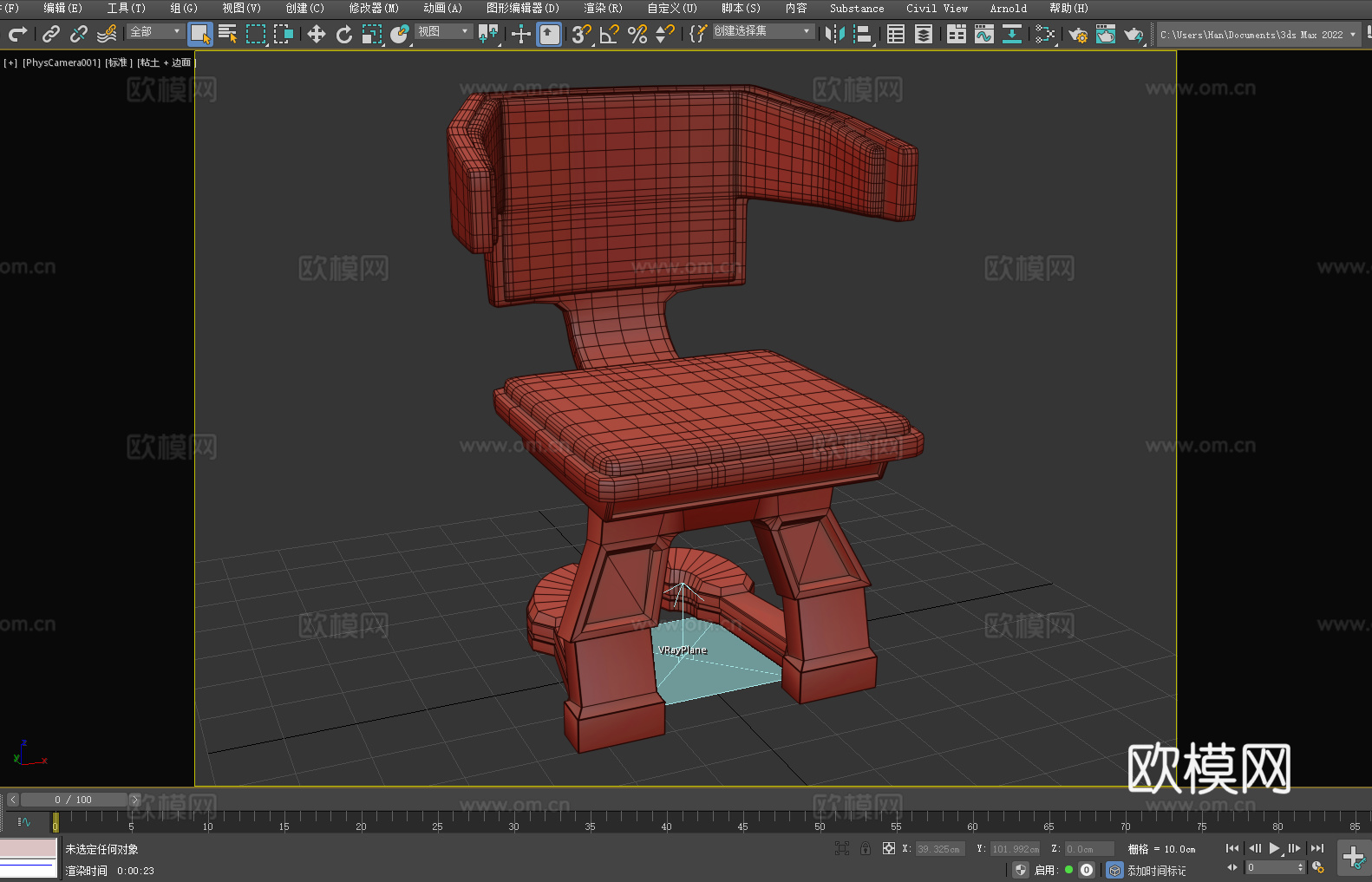Click Select and Manipulate icon
Image resolution: width=1372 pixels, height=882 pixels.
click(x=521, y=34)
